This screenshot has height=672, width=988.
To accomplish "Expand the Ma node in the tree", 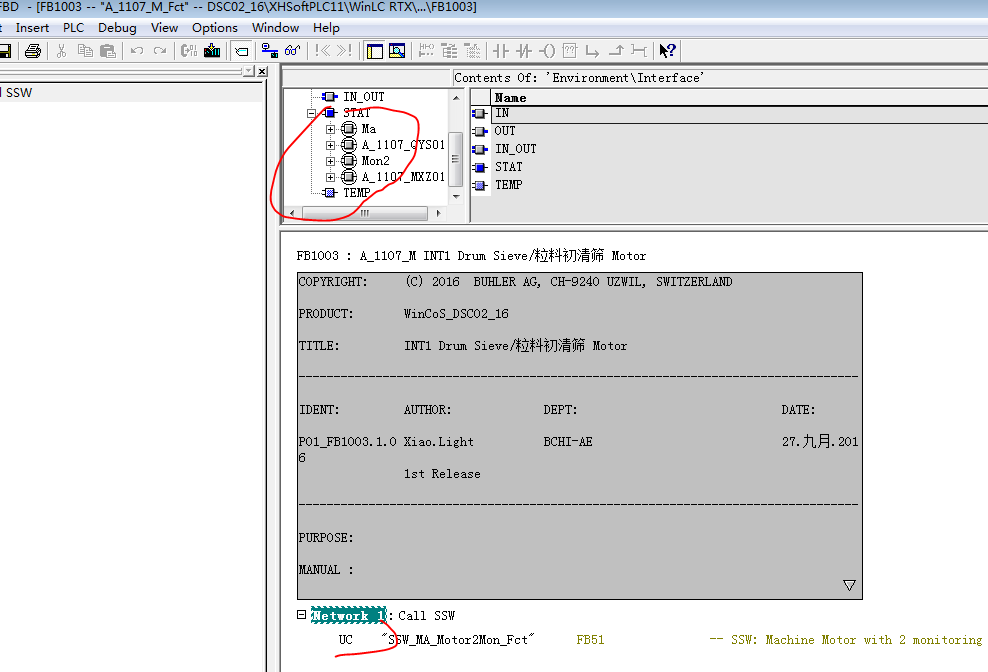I will tap(330, 129).
